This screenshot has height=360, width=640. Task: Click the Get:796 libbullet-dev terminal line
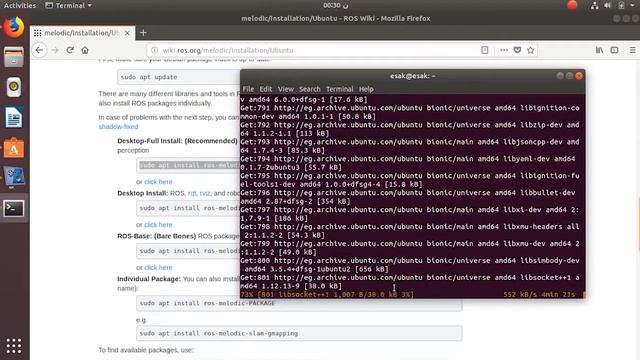tap(408, 197)
